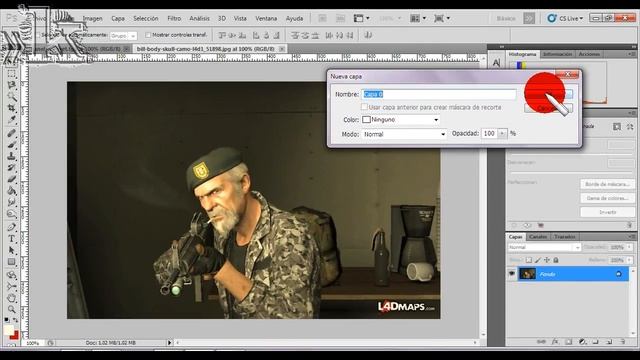Select the Paint Bucket tool
The height and width of the screenshot is (360, 640).
(11, 190)
